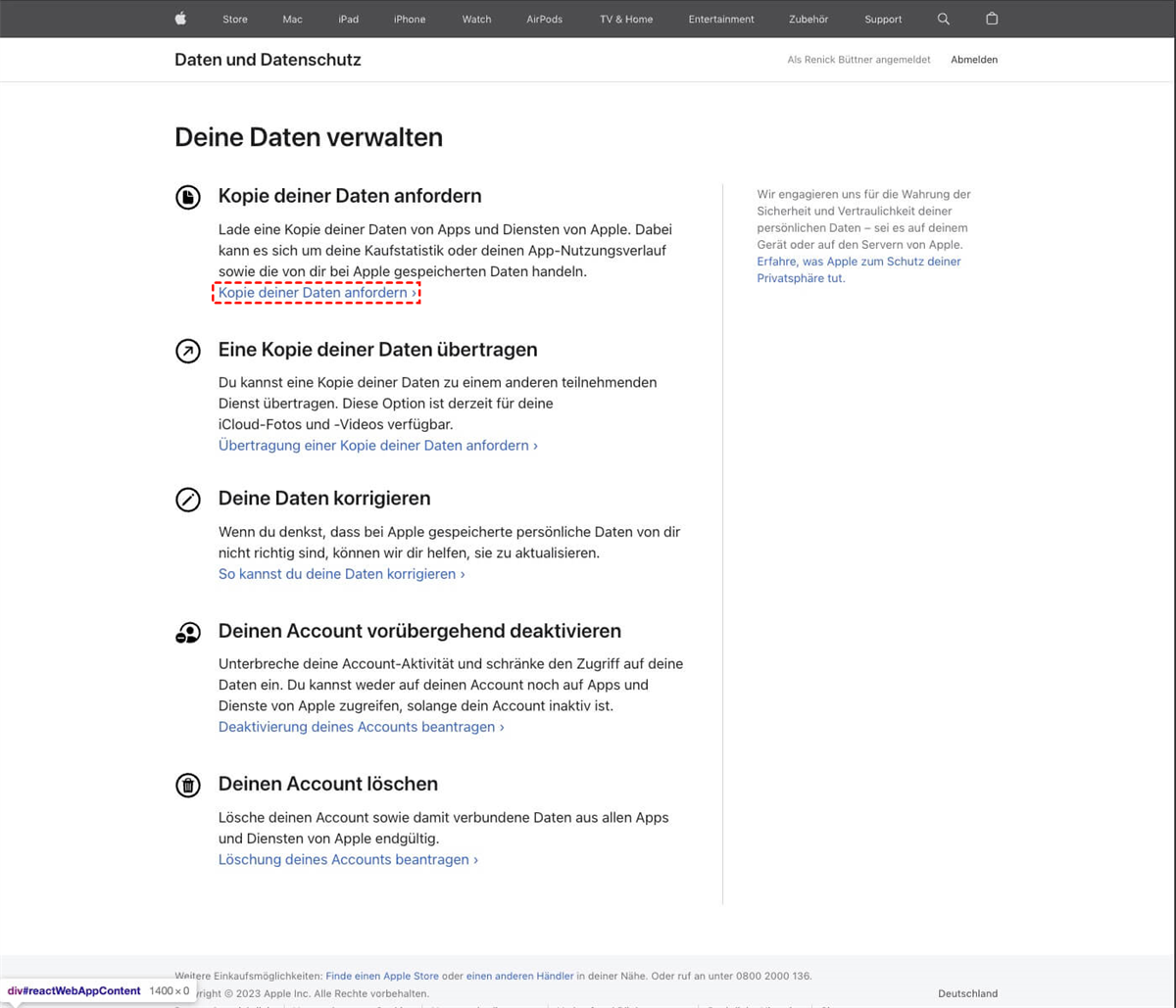Select the Deutschland region link in footer
The image size is (1176, 1008).
[x=967, y=993]
